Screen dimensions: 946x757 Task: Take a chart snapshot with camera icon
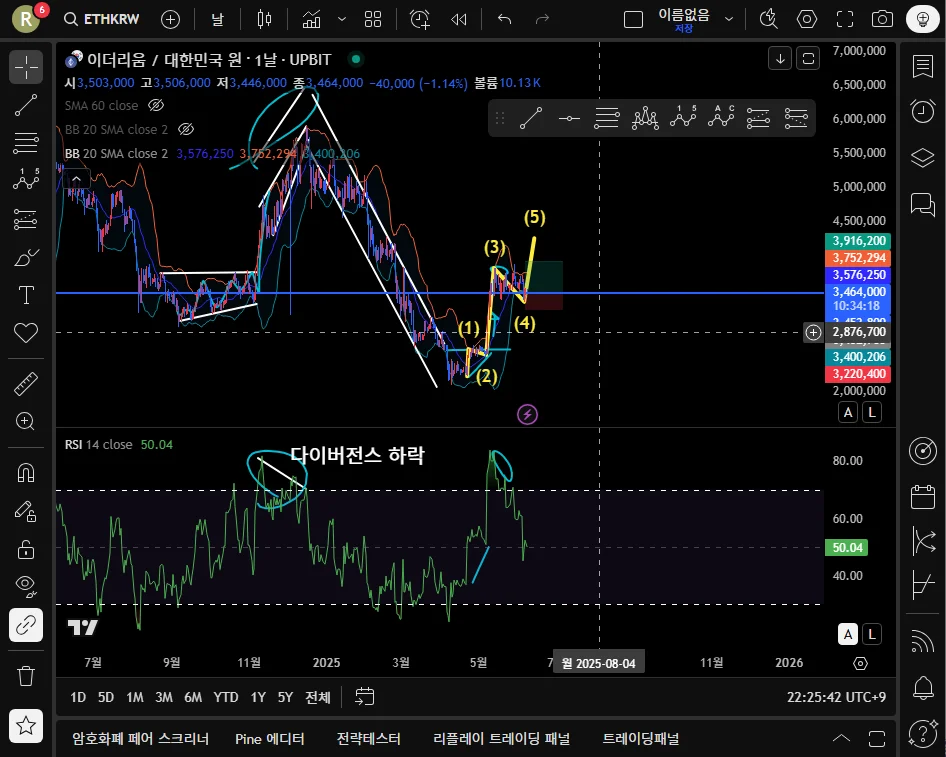click(881, 19)
